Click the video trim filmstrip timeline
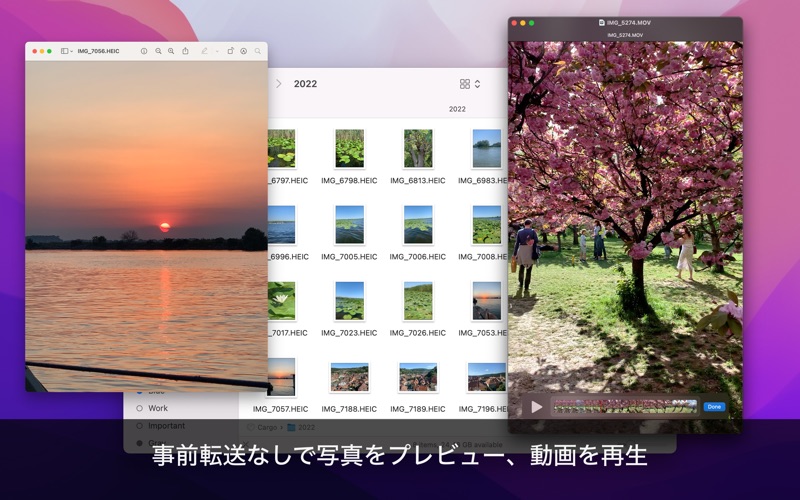 pos(625,407)
